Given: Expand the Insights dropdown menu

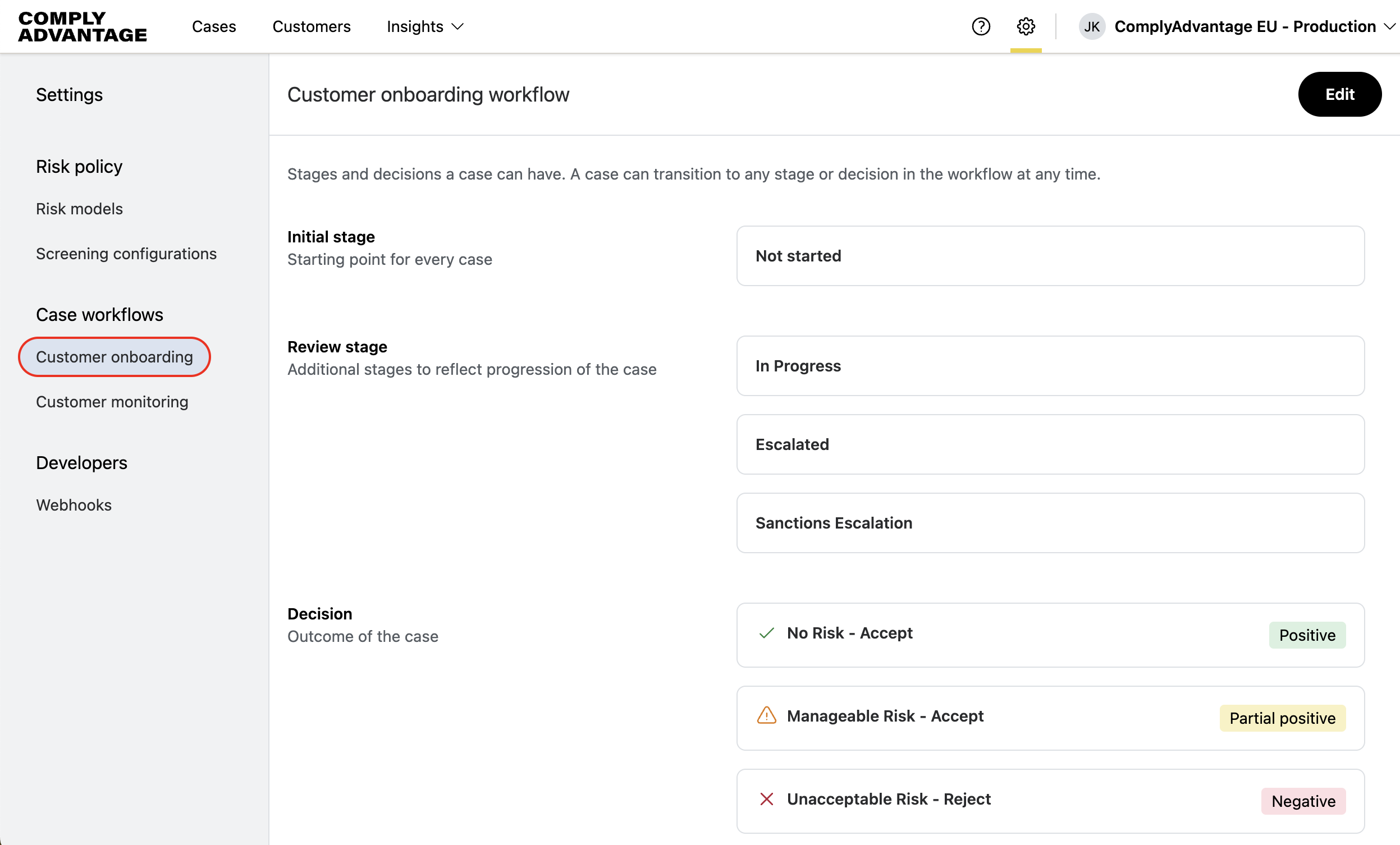Looking at the screenshot, I should click(x=425, y=26).
